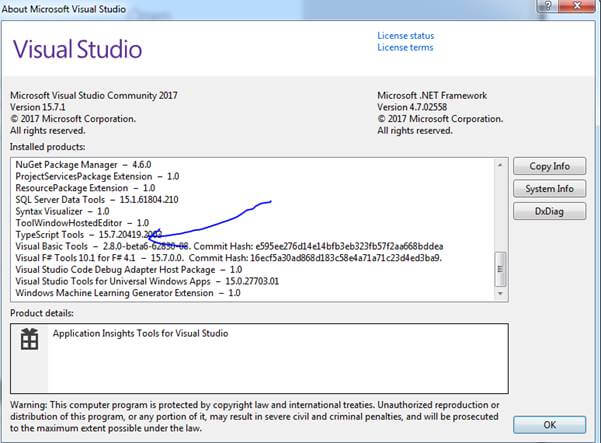
Task: Click the .NET Framework Version 4.7.02558 text
Action: pos(412,107)
